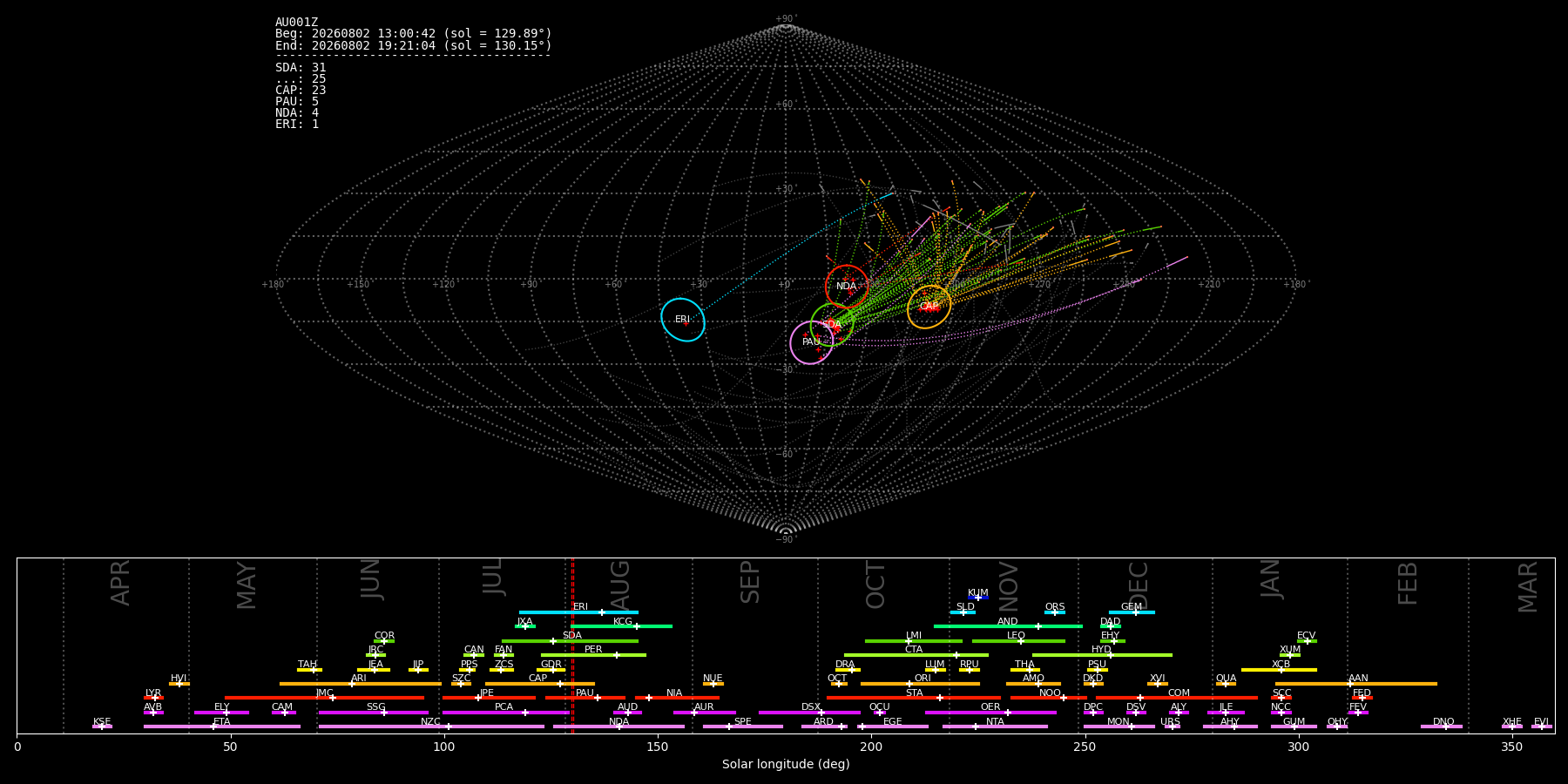Click the 200 tick on longitude axis

[871, 747]
